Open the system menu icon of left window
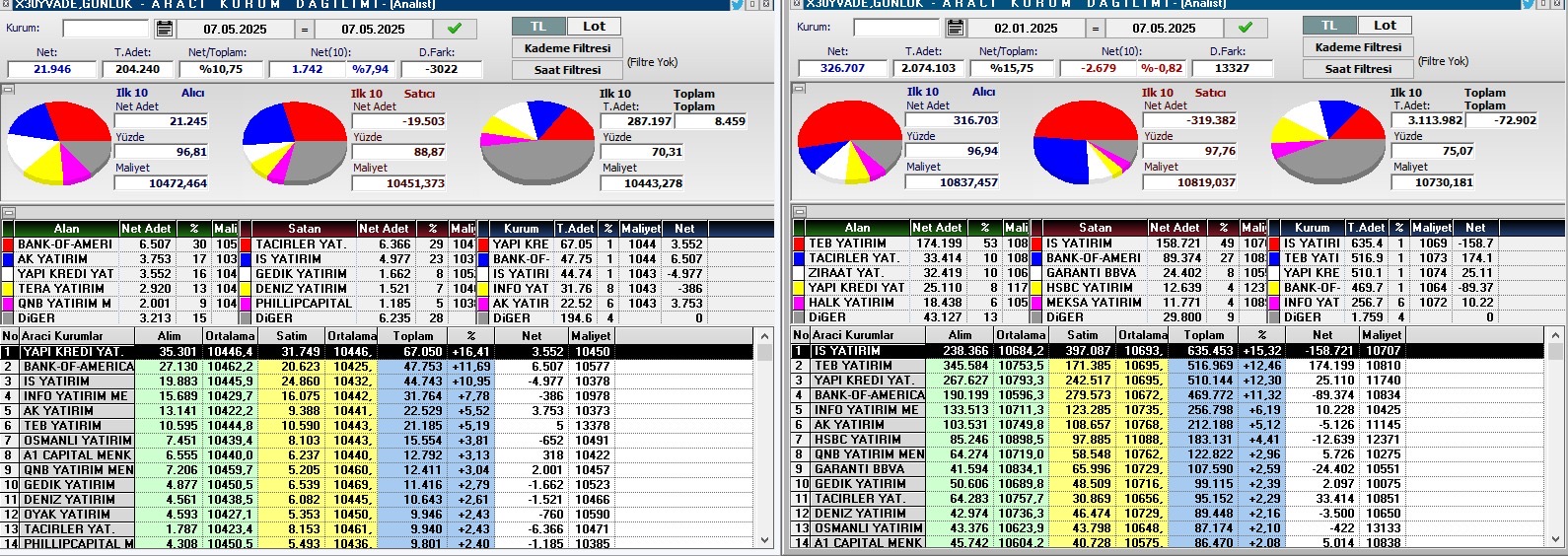 (7, 4)
